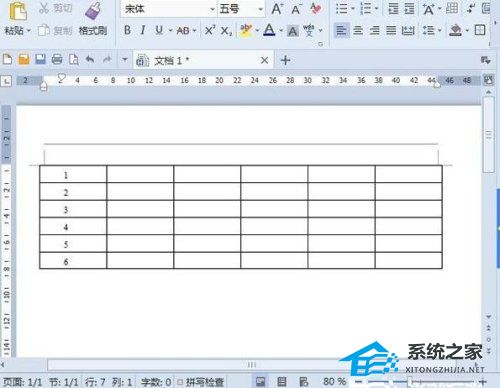Click the decrease indent icon
The image size is (500, 388).
click(393, 9)
